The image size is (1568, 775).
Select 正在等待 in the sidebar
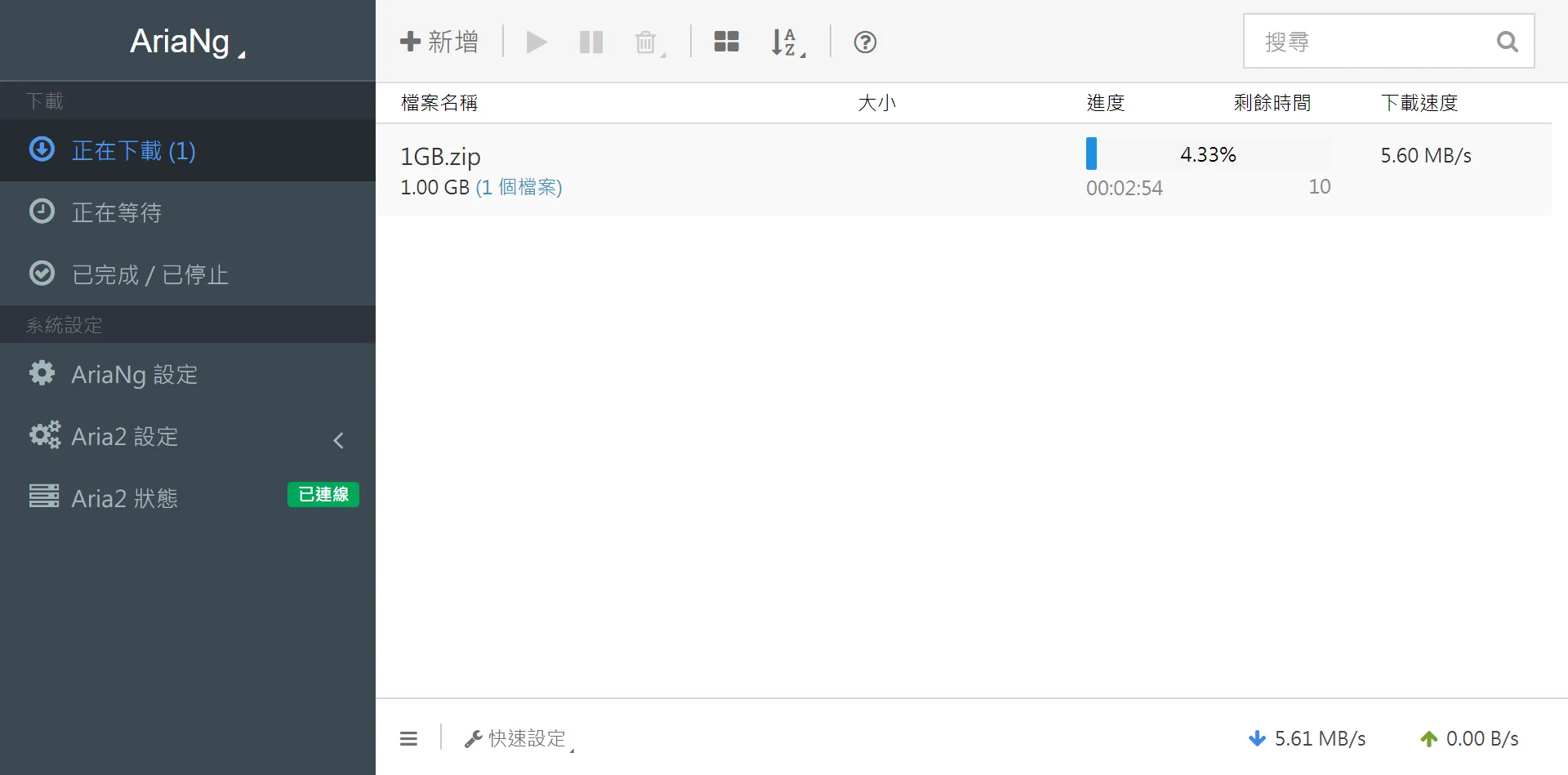118,212
